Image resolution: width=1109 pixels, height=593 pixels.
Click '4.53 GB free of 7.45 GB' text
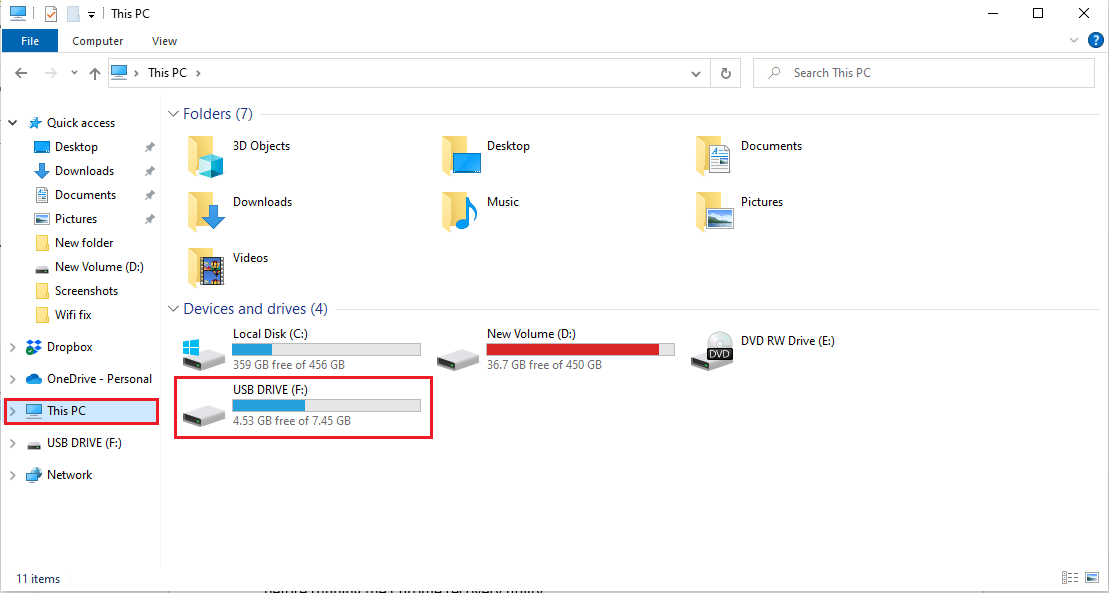coord(292,421)
